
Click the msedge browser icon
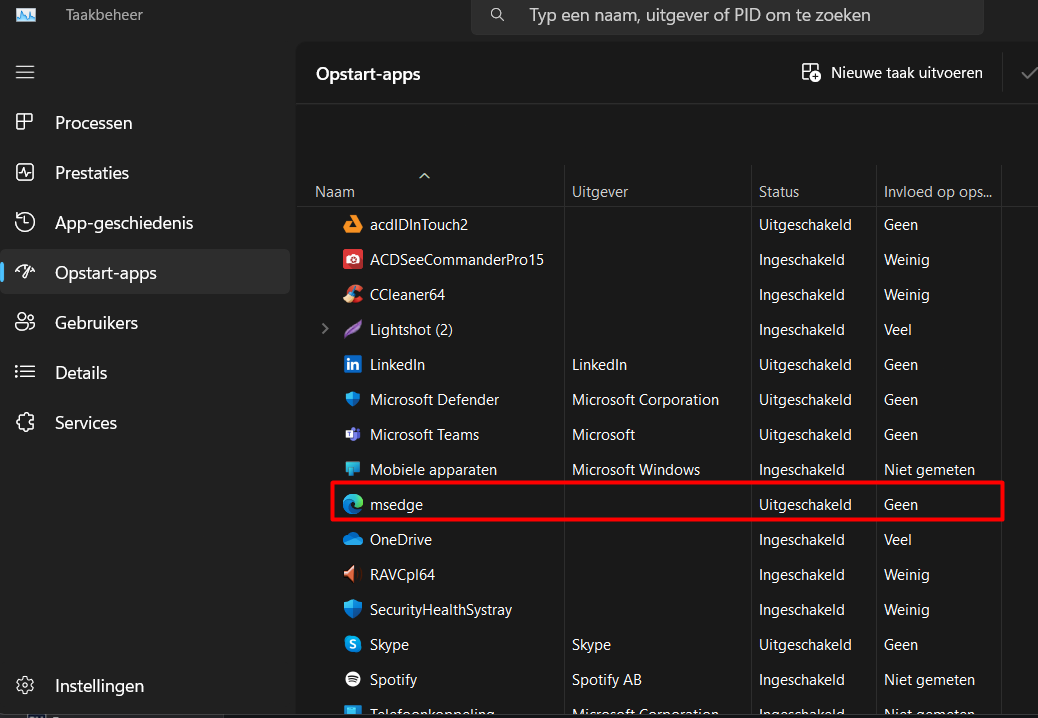point(352,505)
